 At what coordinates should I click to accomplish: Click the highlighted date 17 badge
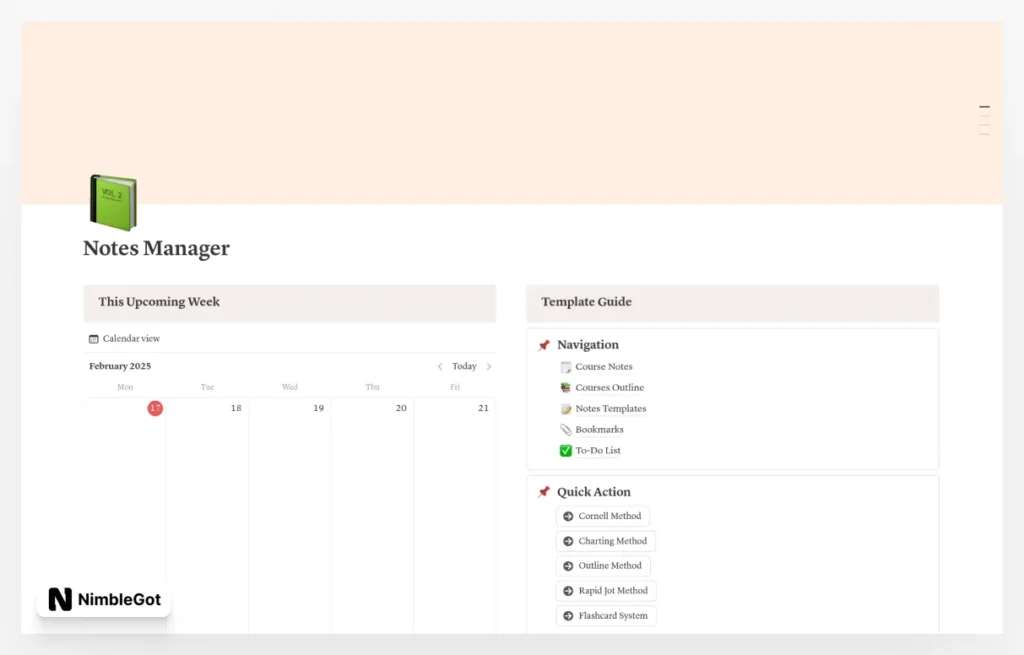pos(155,408)
